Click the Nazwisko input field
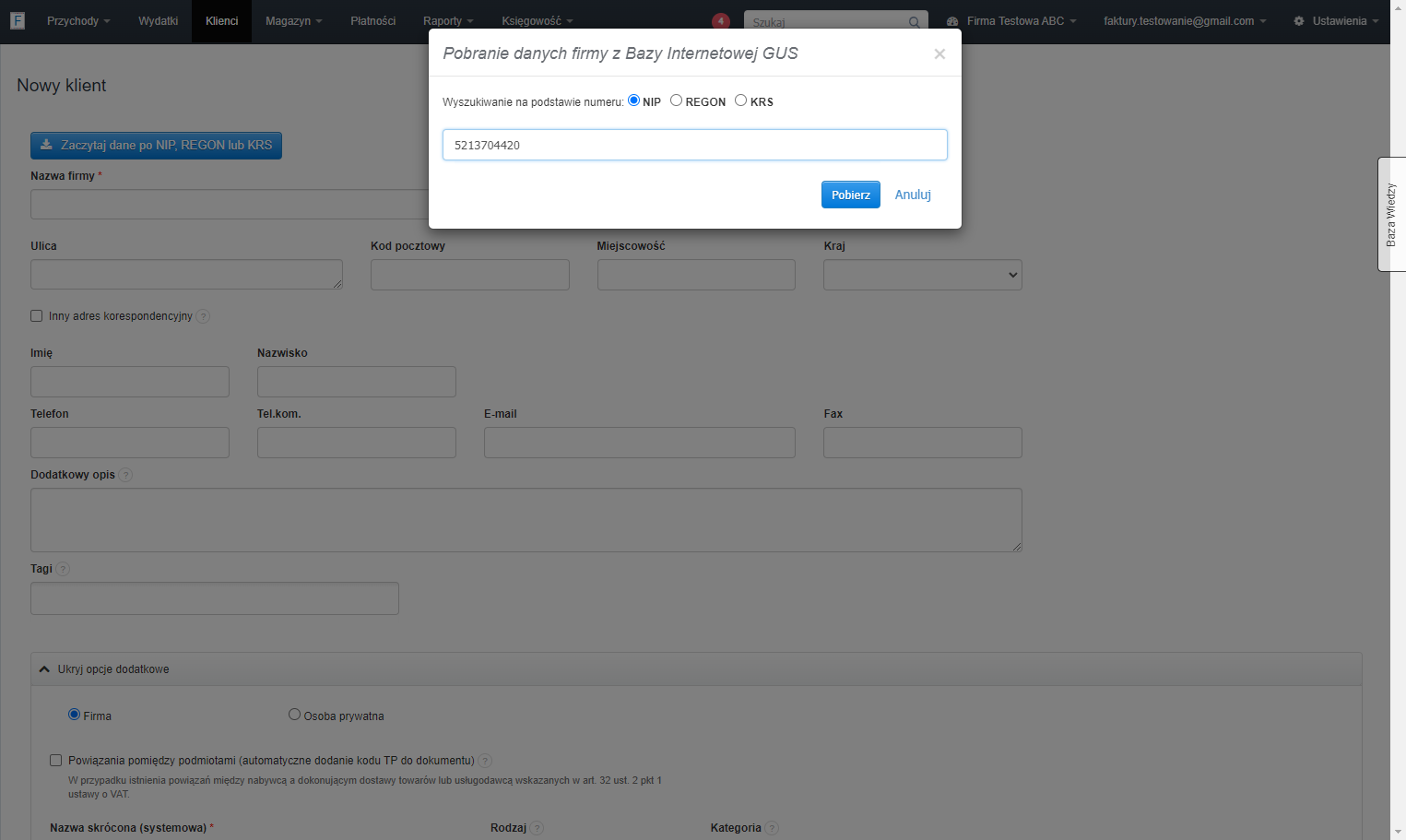Viewport: 1406px width, 840px height. coord(357,382)
